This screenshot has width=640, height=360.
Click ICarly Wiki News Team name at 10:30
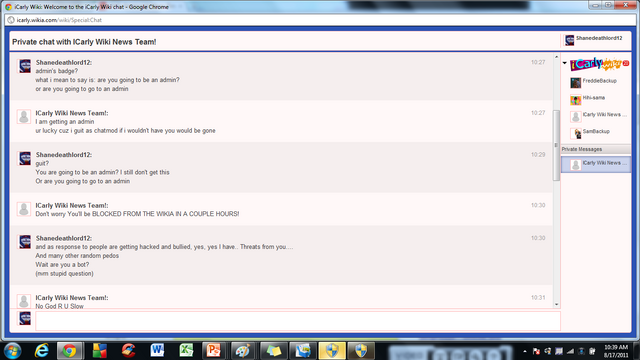click(72, 205)
